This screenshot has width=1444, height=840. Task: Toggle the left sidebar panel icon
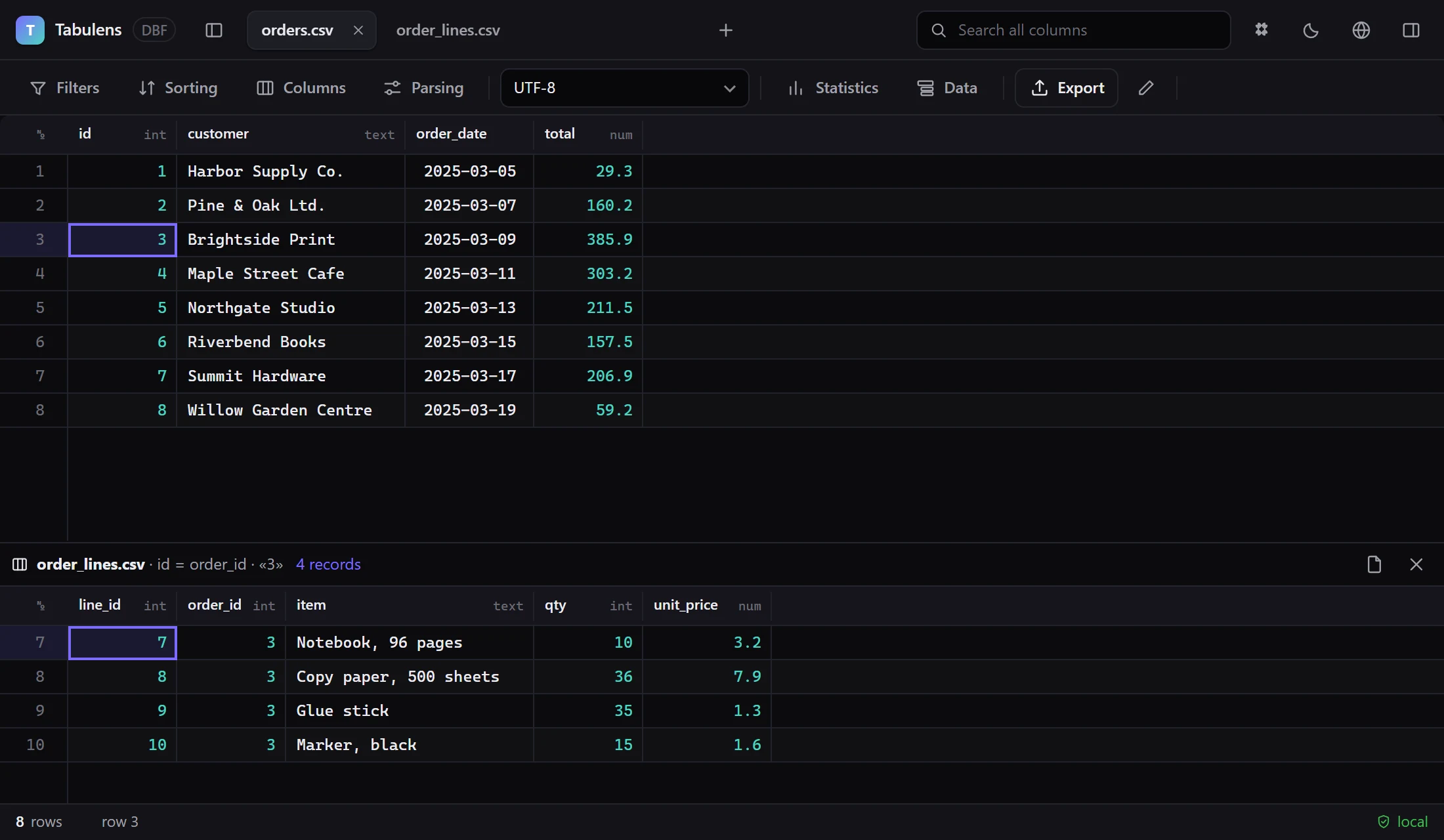(214, 30)
